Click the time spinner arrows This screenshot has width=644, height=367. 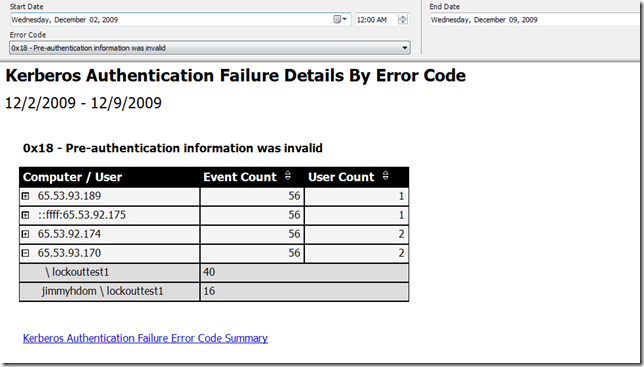click(403, 19)
